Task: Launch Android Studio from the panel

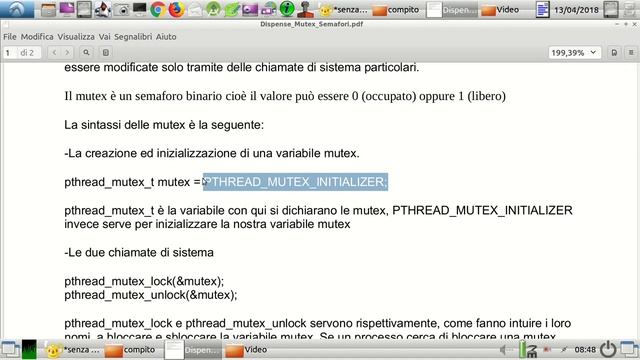Action: click(213, 9)
